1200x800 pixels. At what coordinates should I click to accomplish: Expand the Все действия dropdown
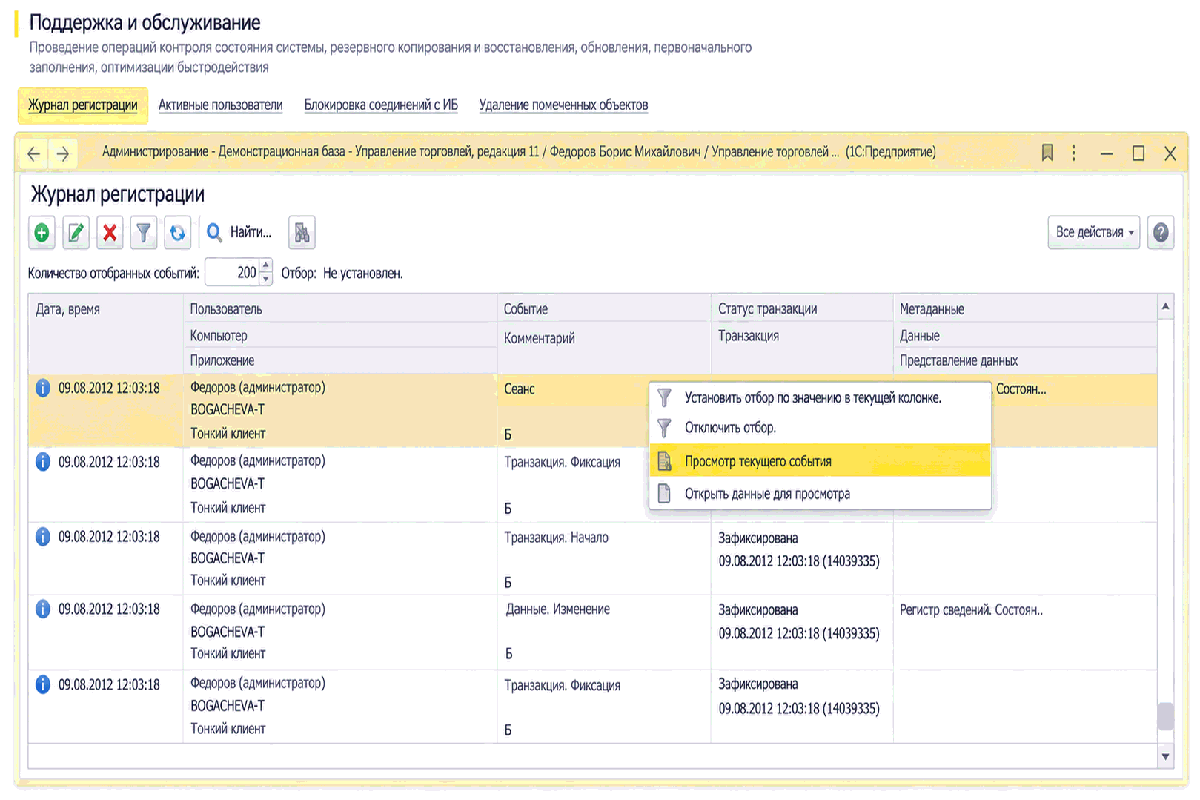click(x=1094, y=232)
